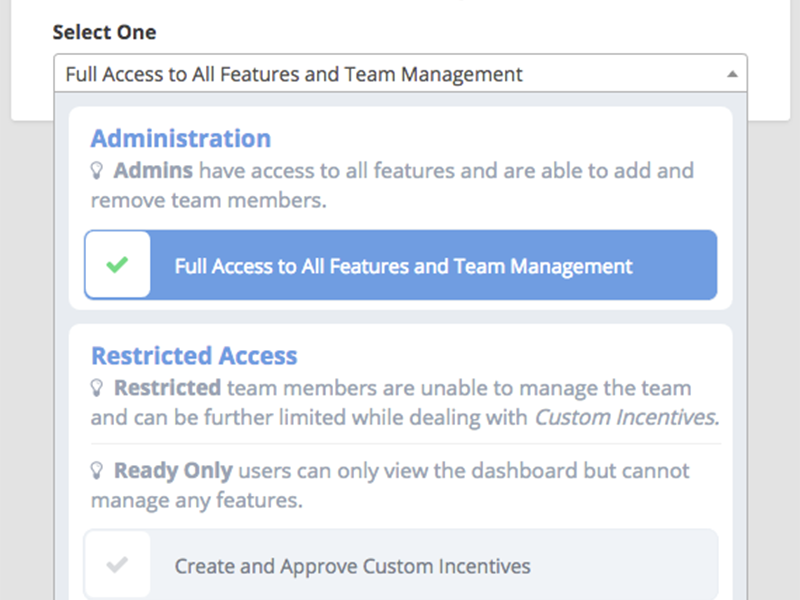This screenshot has height=600, width=800.
Task: Select the Create and Approve Custom Incentives option label
Action: [x=352, y=566]
